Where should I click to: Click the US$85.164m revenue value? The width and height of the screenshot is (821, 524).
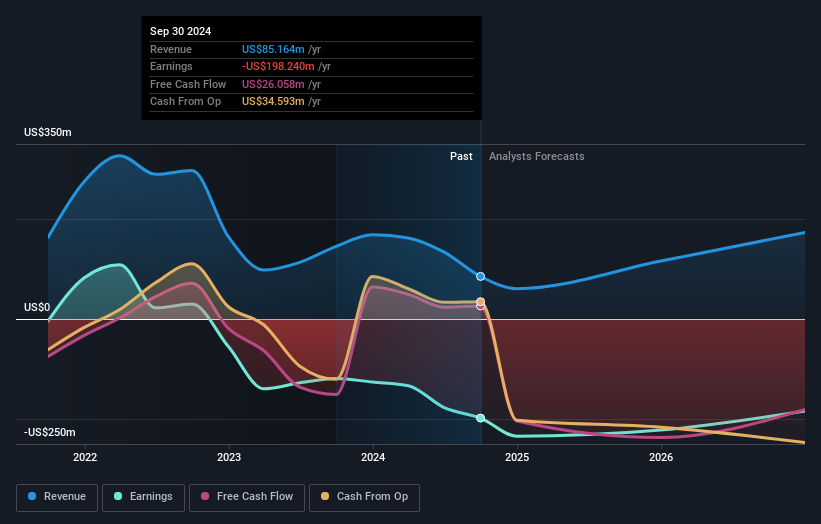click(273, 49)
